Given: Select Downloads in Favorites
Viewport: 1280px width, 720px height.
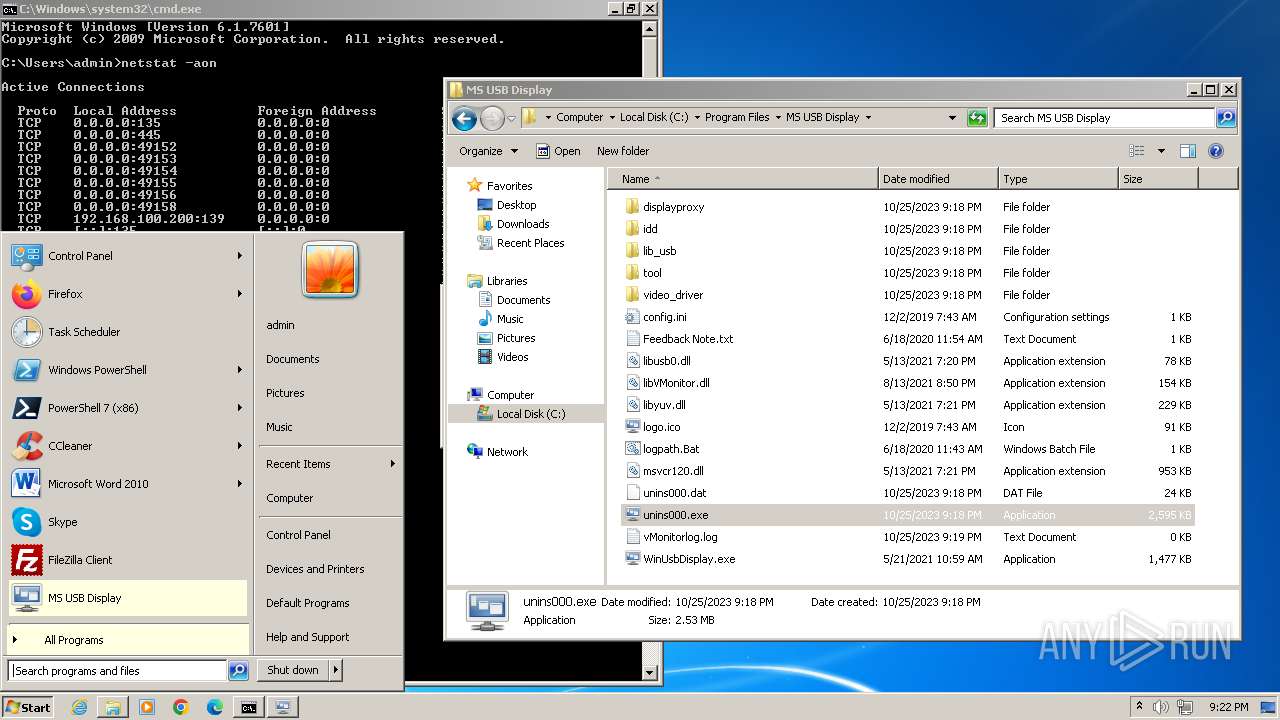Looking at the screenshot, I should click(523, 224).
